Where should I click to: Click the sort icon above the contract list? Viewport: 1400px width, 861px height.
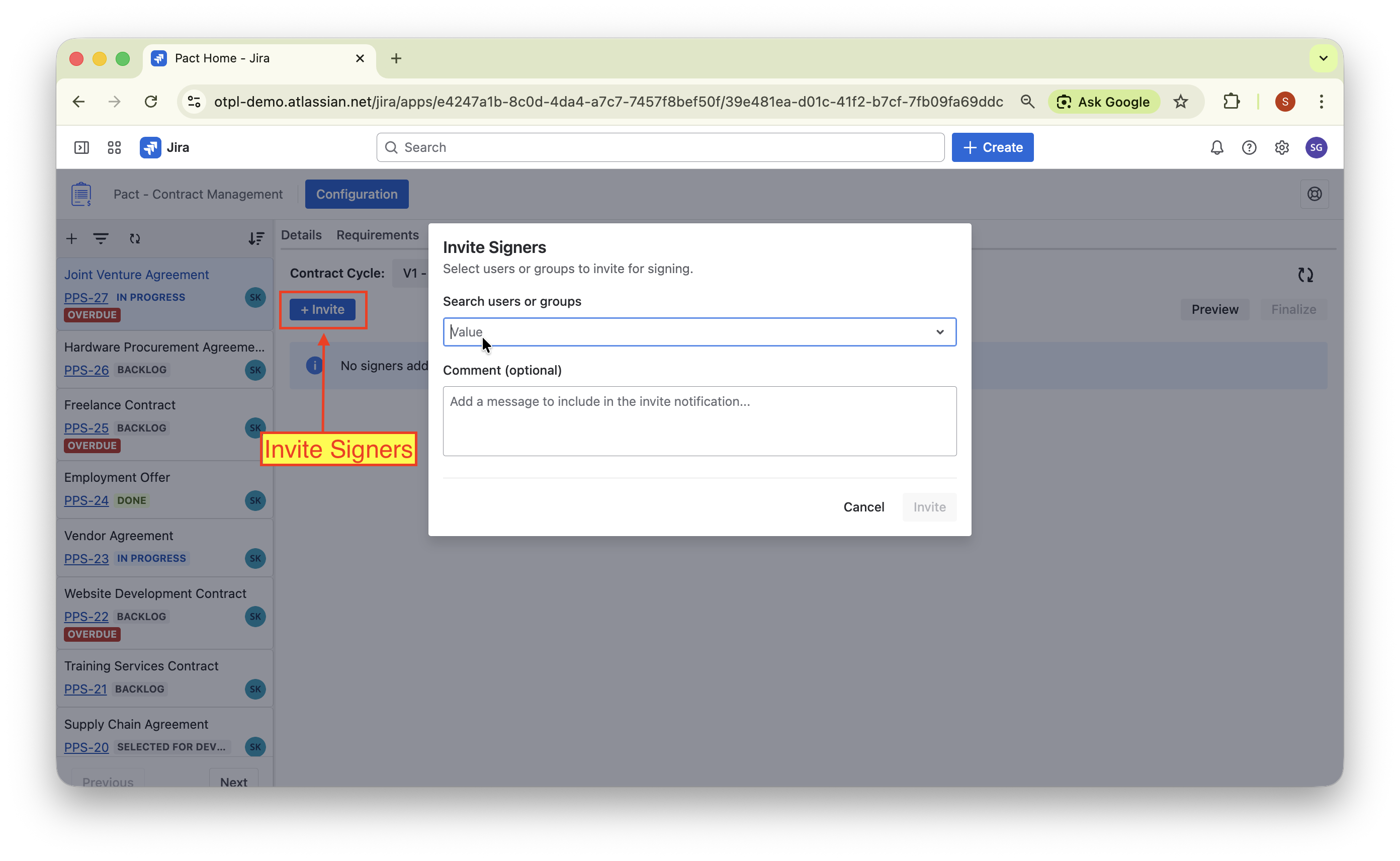pos(256,238)
